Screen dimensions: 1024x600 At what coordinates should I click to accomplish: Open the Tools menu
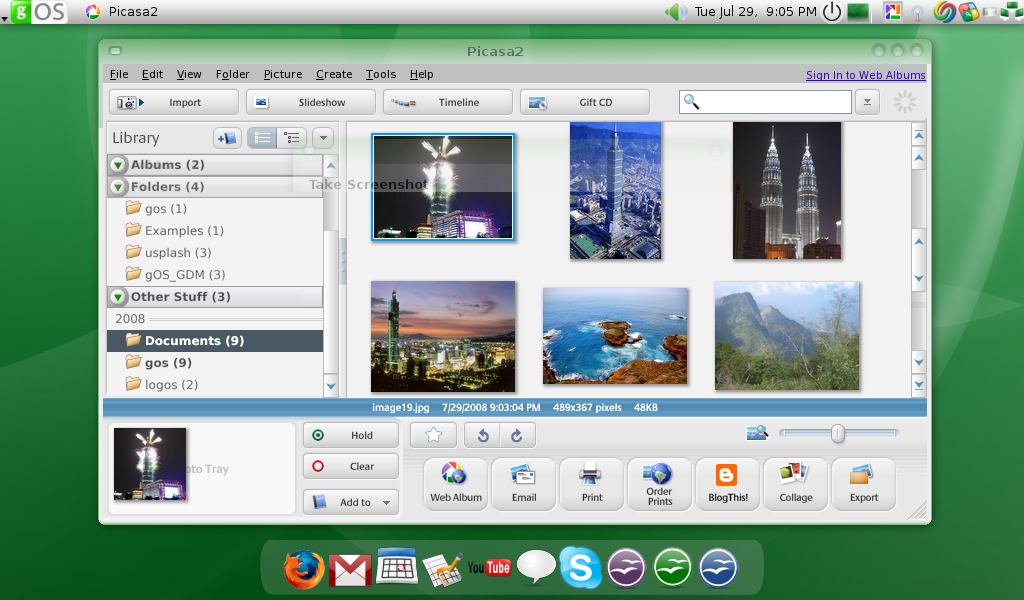click(x=380, y=74)
